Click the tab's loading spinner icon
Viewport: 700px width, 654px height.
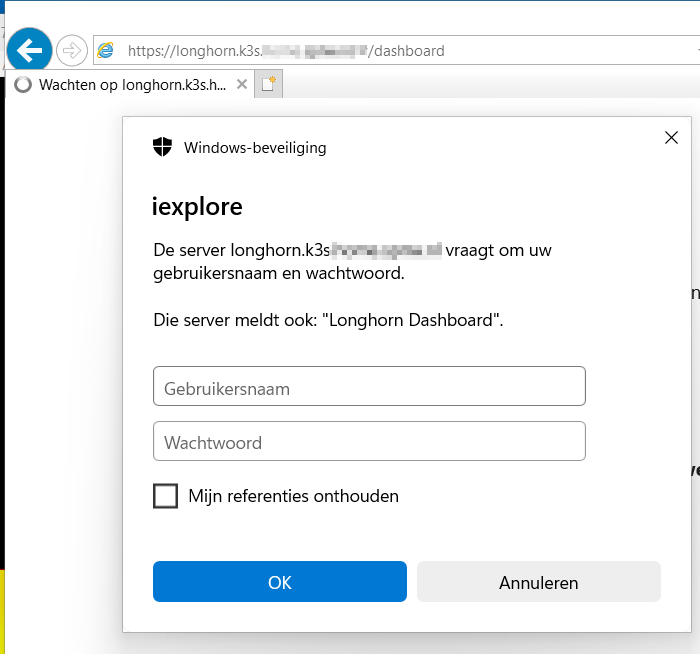coord(23,84)
